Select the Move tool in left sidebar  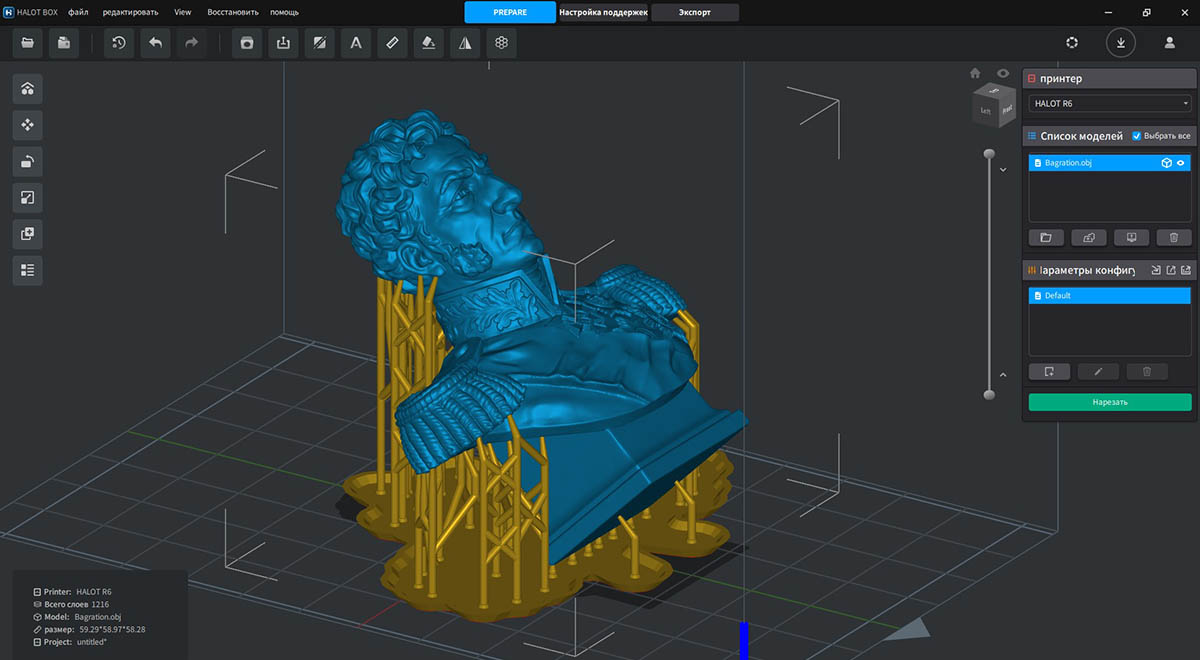click(x=27, y=125)
